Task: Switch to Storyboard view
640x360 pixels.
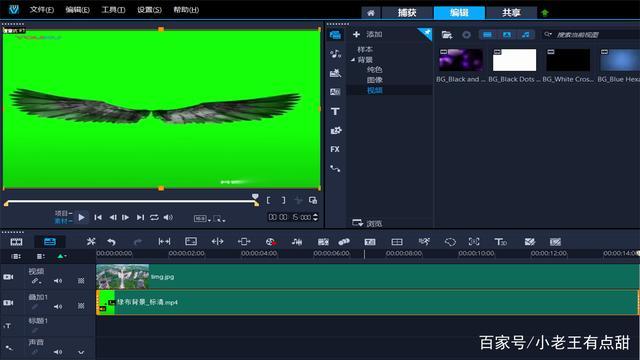Action: pyautogui.click(x=16, y=242)
